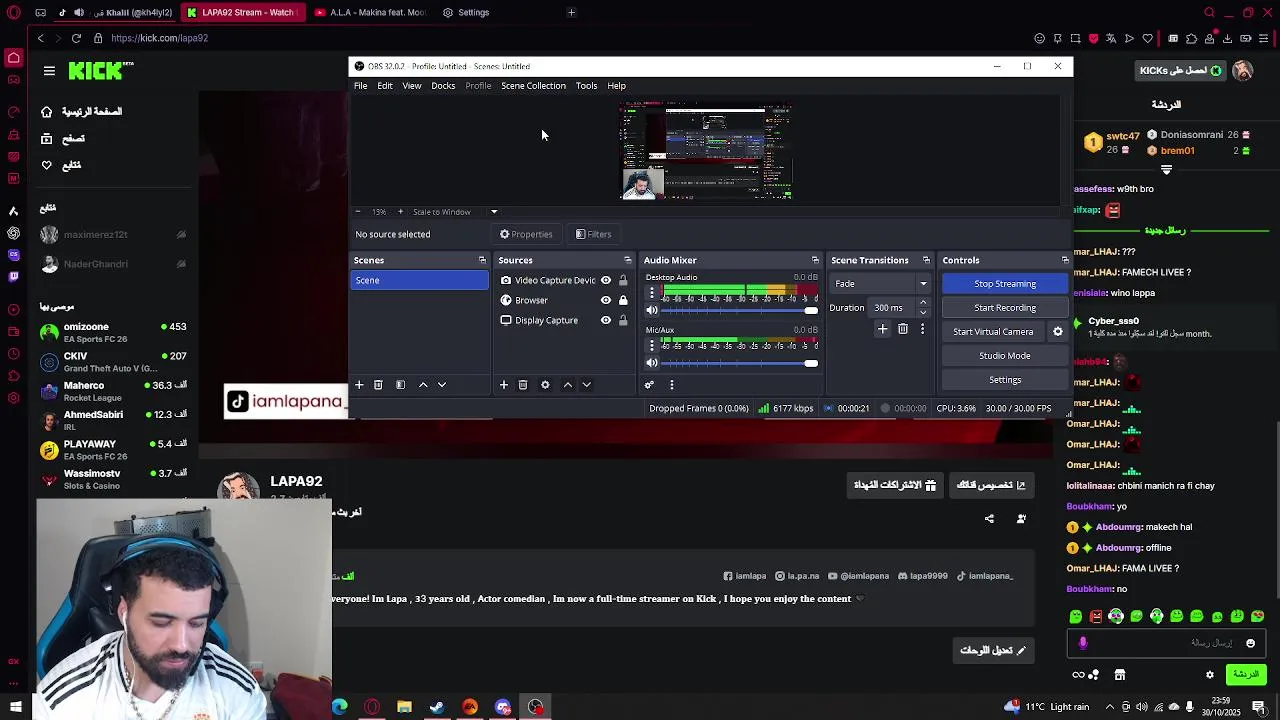
Task: Remove selected source via trash icon
Action: [x=523, y=385]
